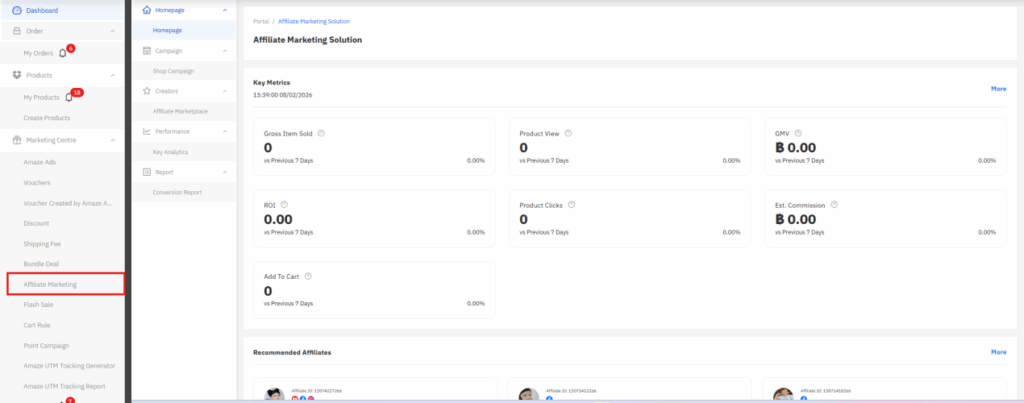
Task: Click the My Orders notification bell
Action: click(63, 53)
